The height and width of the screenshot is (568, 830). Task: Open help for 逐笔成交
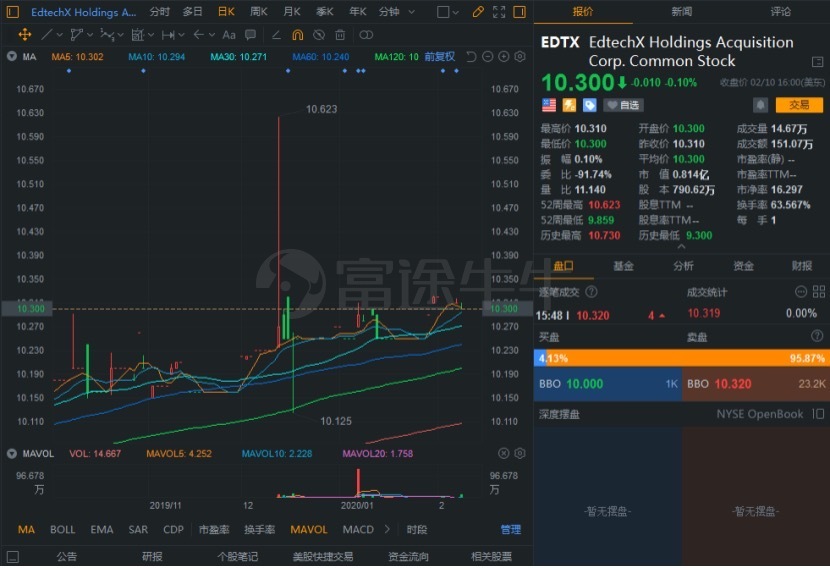click(x=591, y=292)
